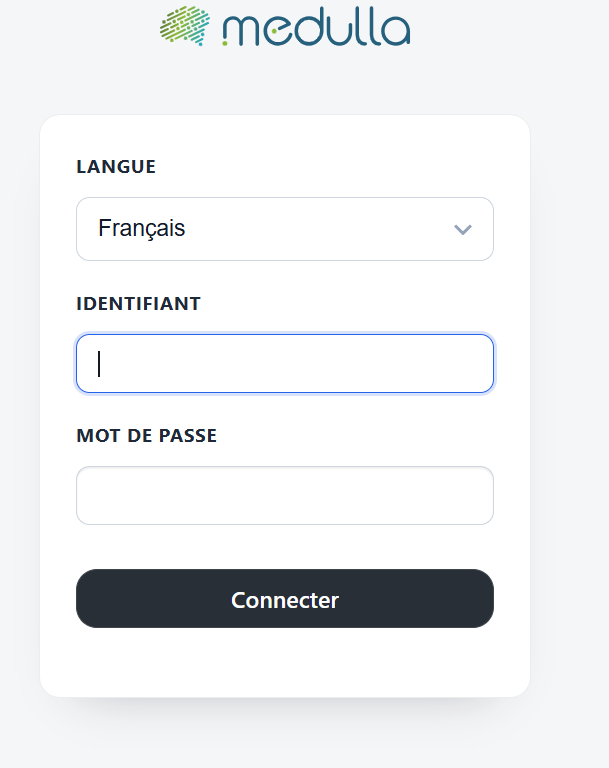Click empty card area below Connecter button
The image size is (609, 768).
pos(284,662)
